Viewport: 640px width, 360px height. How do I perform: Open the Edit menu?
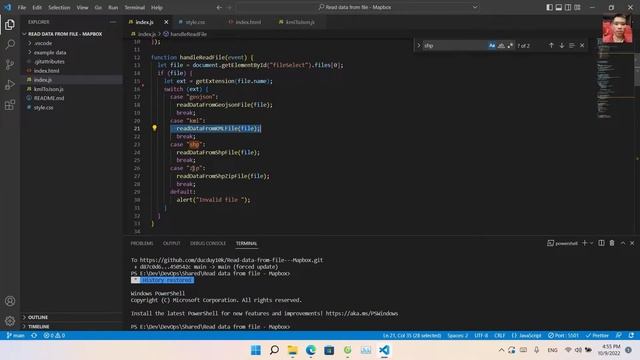click(37, 7)
